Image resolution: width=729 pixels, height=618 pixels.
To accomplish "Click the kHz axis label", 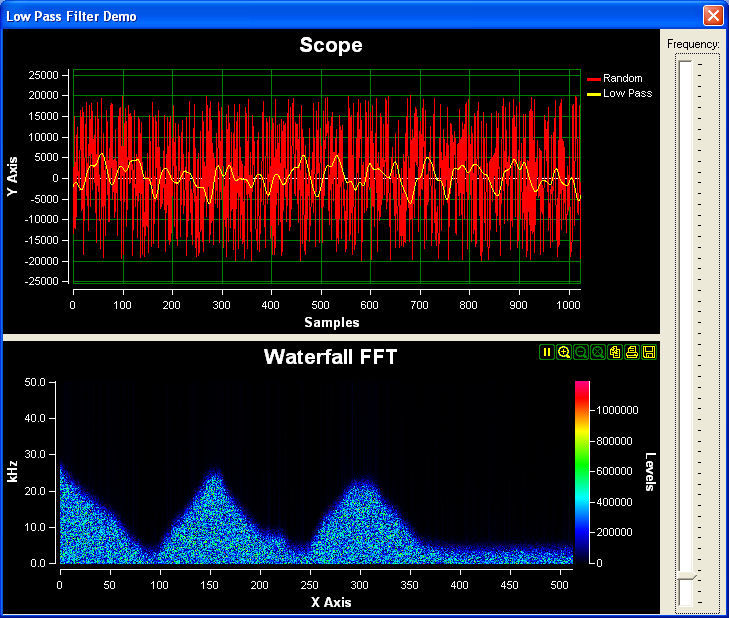I will click(14, 471).
